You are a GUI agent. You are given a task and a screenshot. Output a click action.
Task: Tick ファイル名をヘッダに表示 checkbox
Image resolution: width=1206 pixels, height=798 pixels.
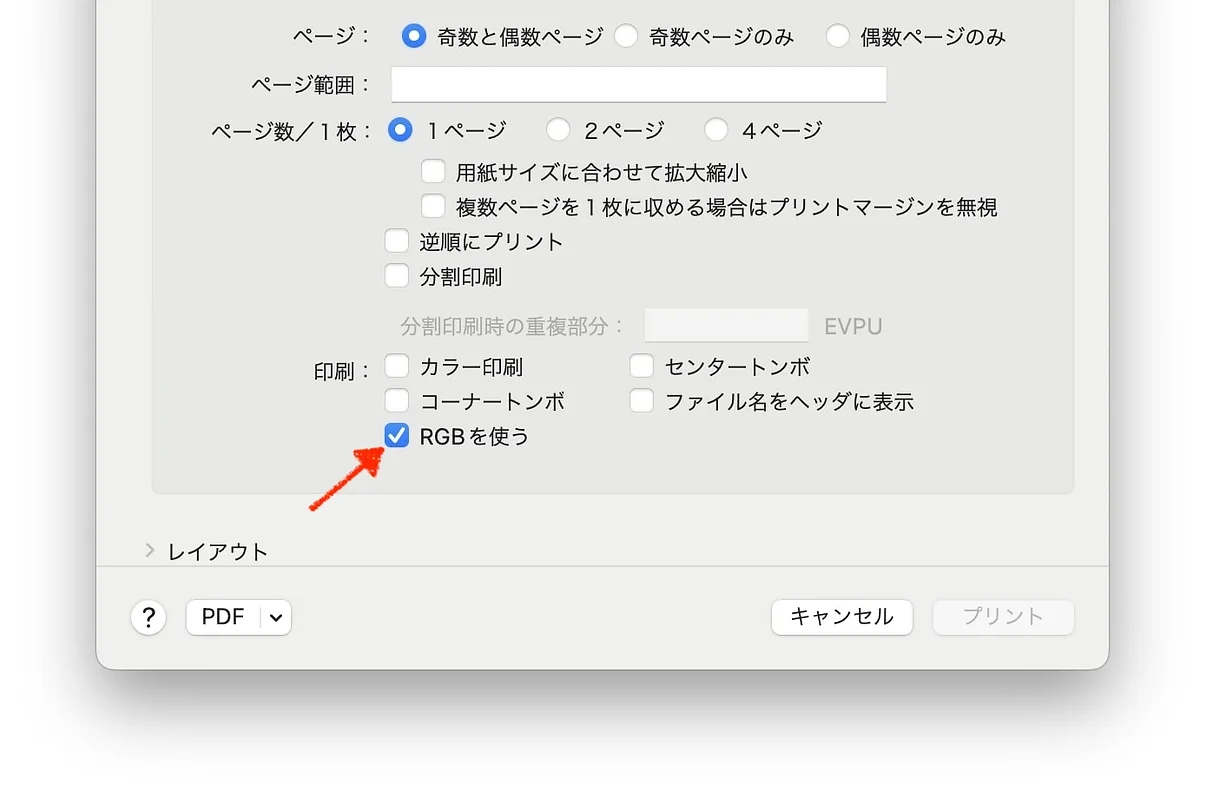(641, 402)
